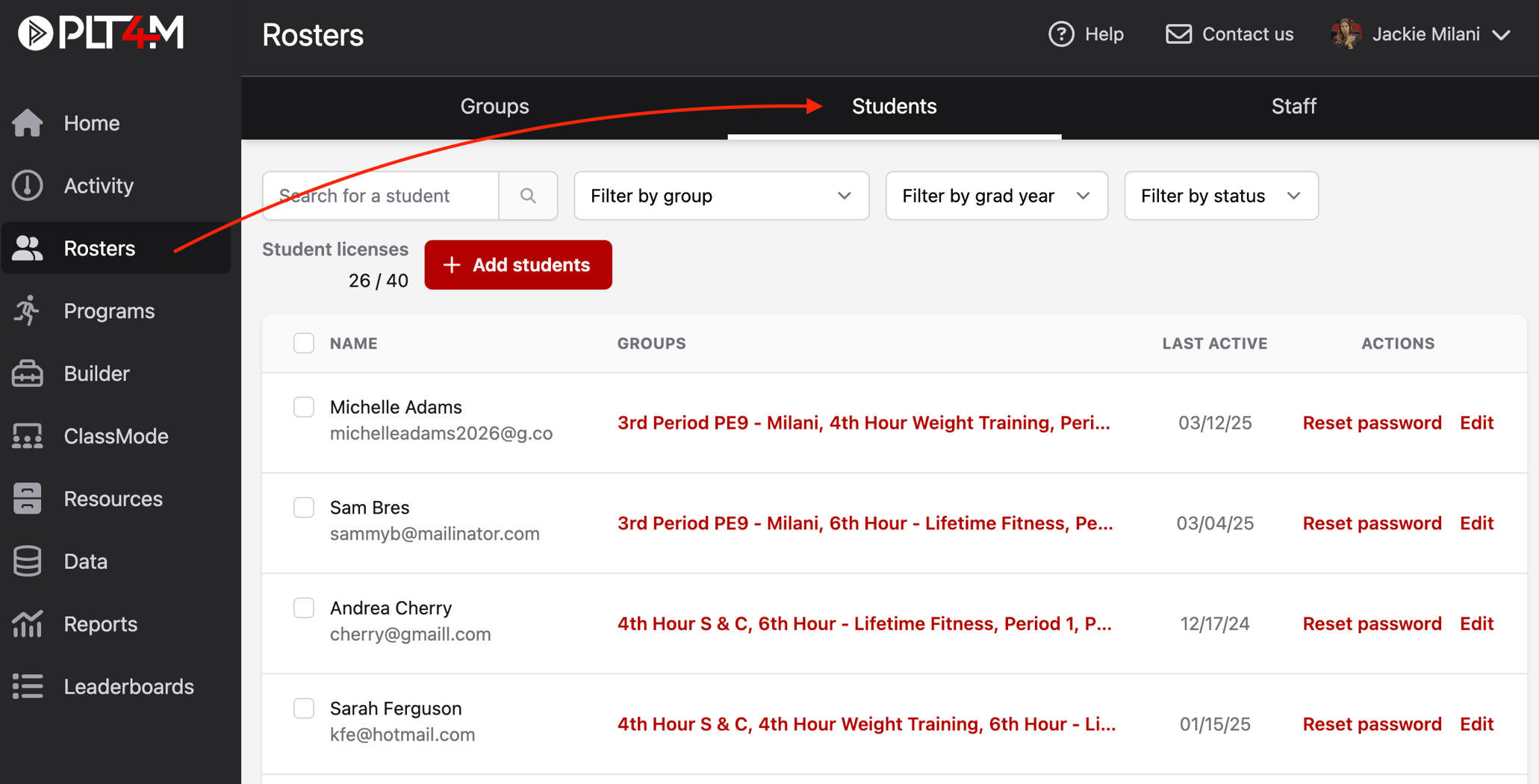Switch to the Staff tab
The image size is (1539, 784).
pyautogui.click(x=1293, y=106)
